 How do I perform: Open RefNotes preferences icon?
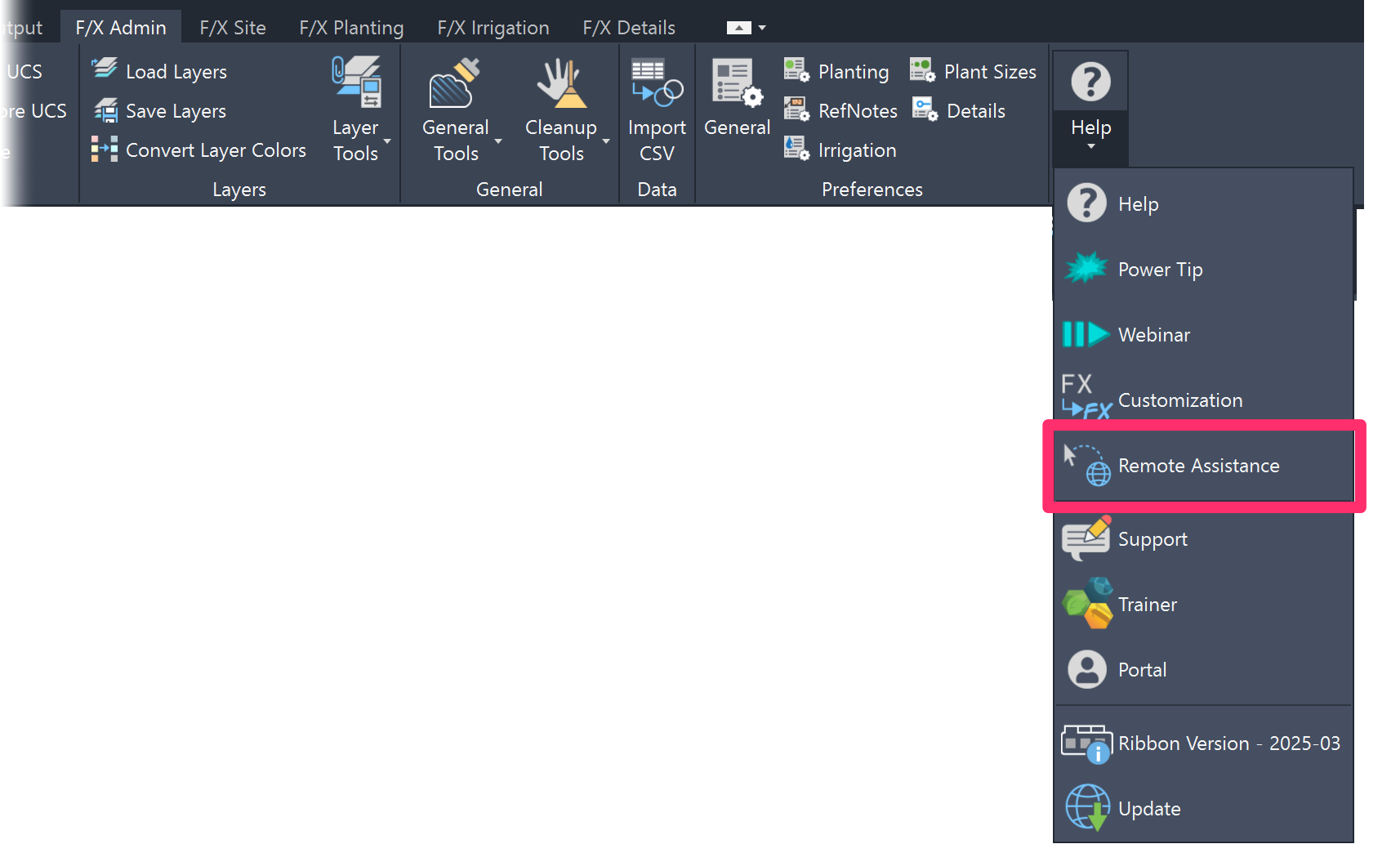(796, 109)
